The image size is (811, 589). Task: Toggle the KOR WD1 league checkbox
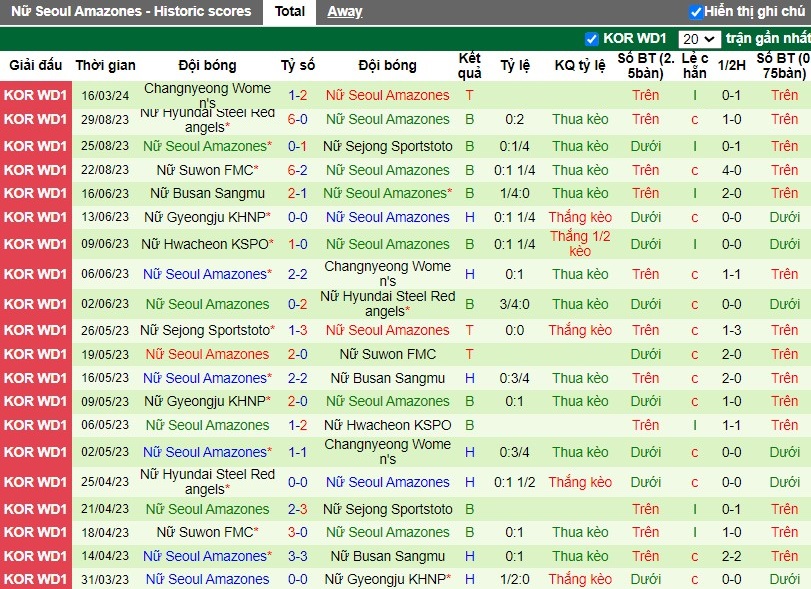pos(591,39)
